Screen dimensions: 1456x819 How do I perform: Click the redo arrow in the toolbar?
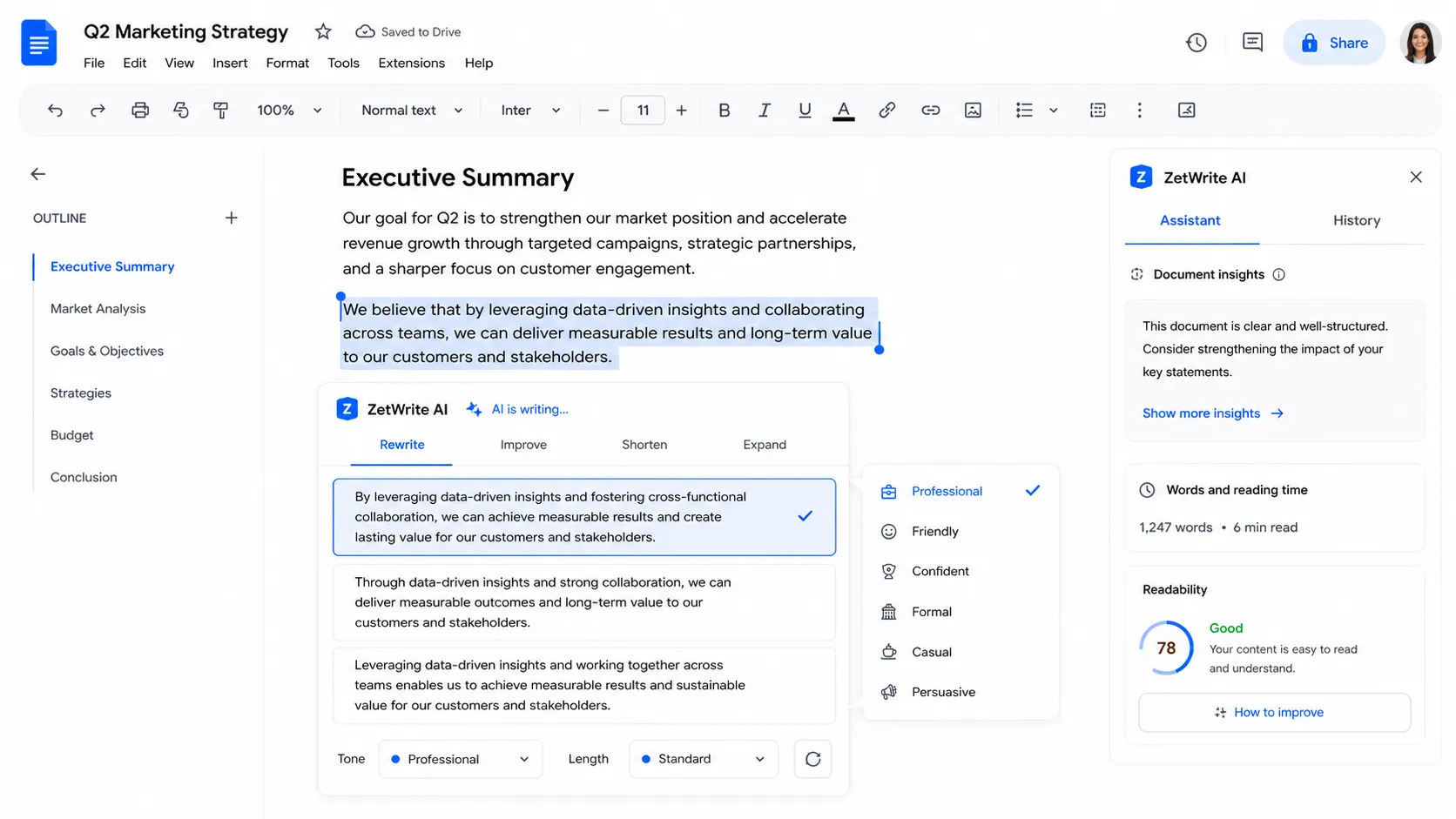point(98,110)
